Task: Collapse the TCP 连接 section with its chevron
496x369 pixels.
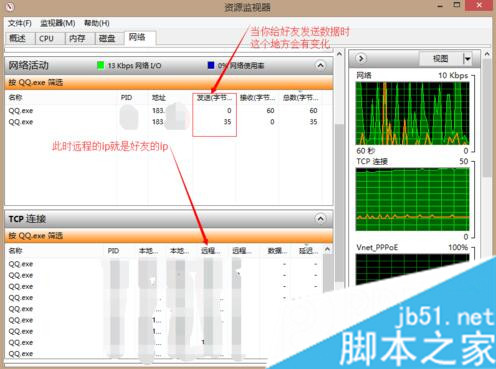Action: point(320,219)
